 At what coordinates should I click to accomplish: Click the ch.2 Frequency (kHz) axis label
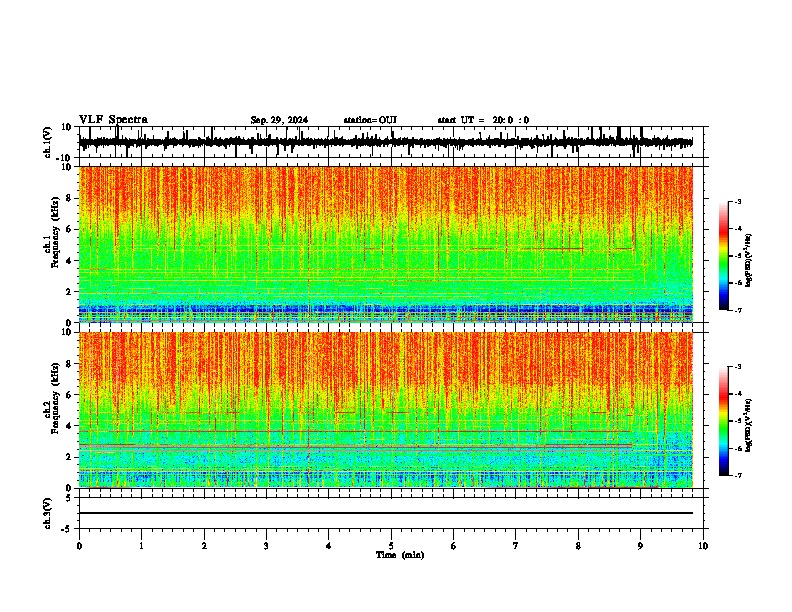[52, 398]
